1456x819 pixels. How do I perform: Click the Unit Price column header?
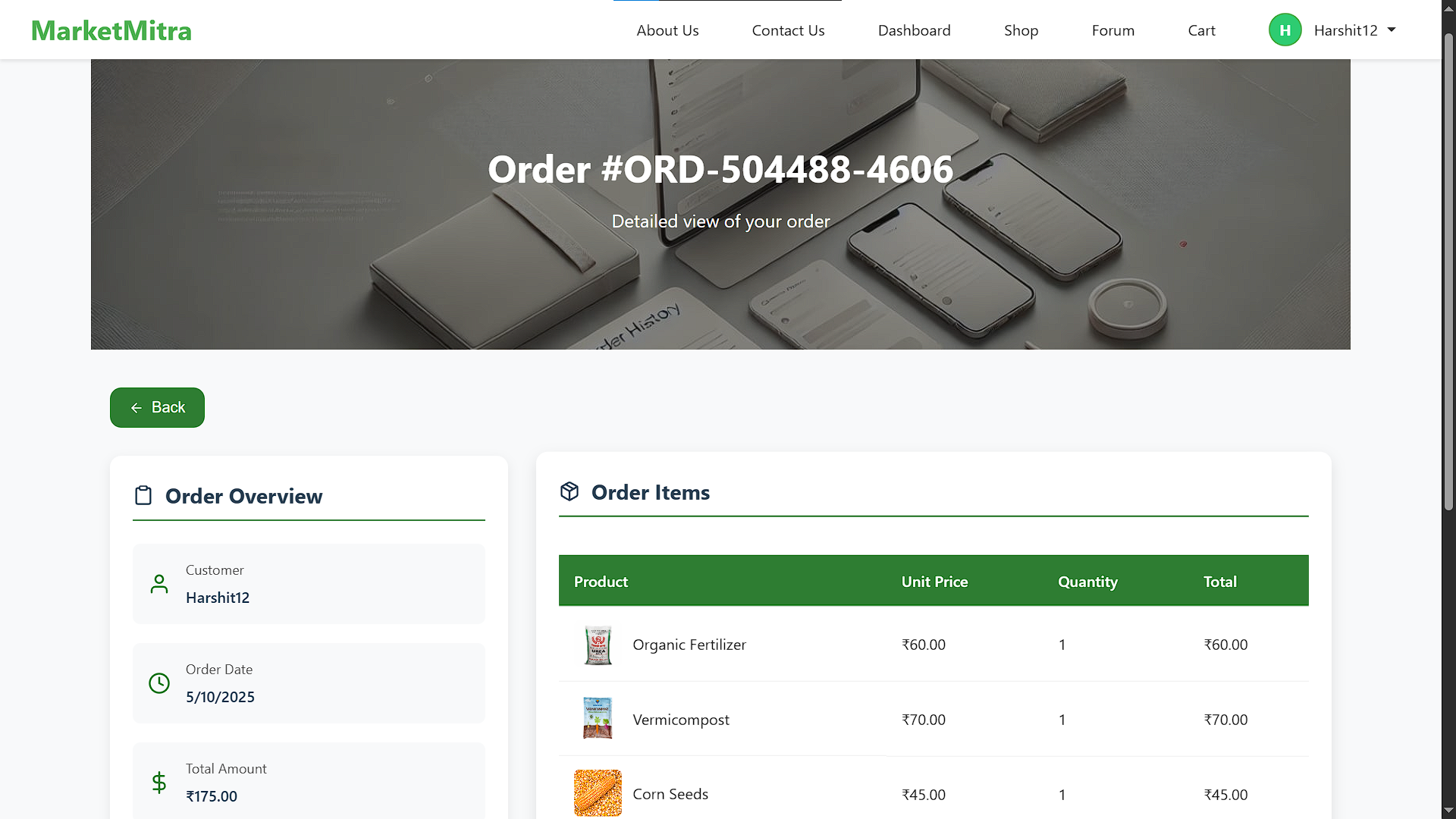[x=934, y=582]
